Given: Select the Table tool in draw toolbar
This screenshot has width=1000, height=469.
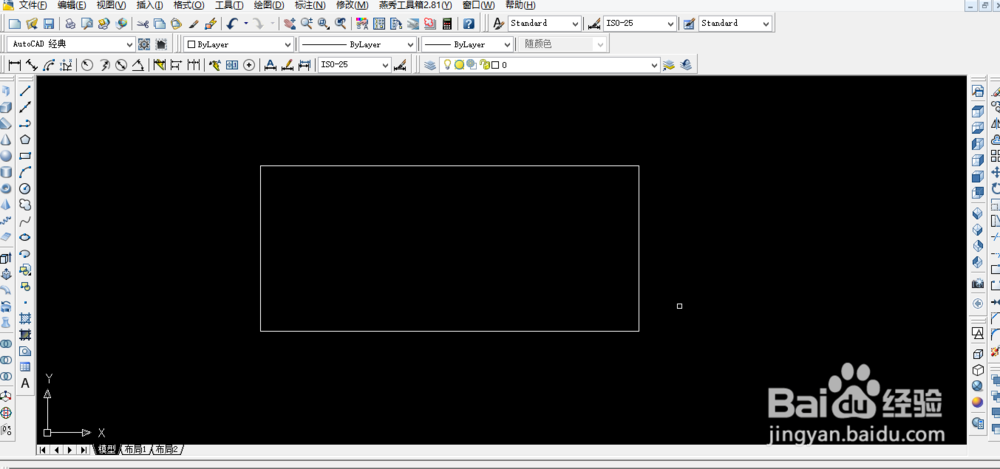Looking at the screenshot, I should tap(26, 367).
